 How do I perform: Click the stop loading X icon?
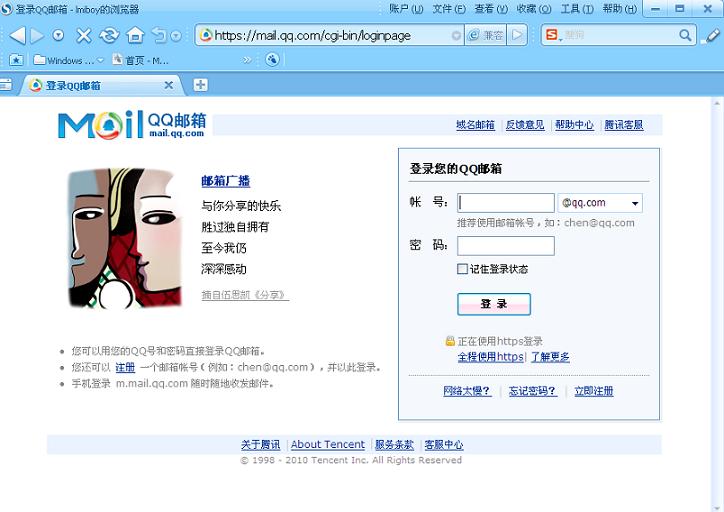[x=84, y=36]
